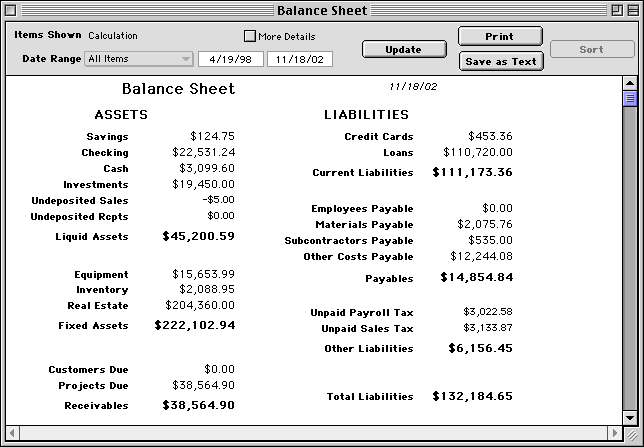Image resolution: width=644 pixels, height=447 pixels.
Task: Click the end date field 11/18/02
Action: 299,59
